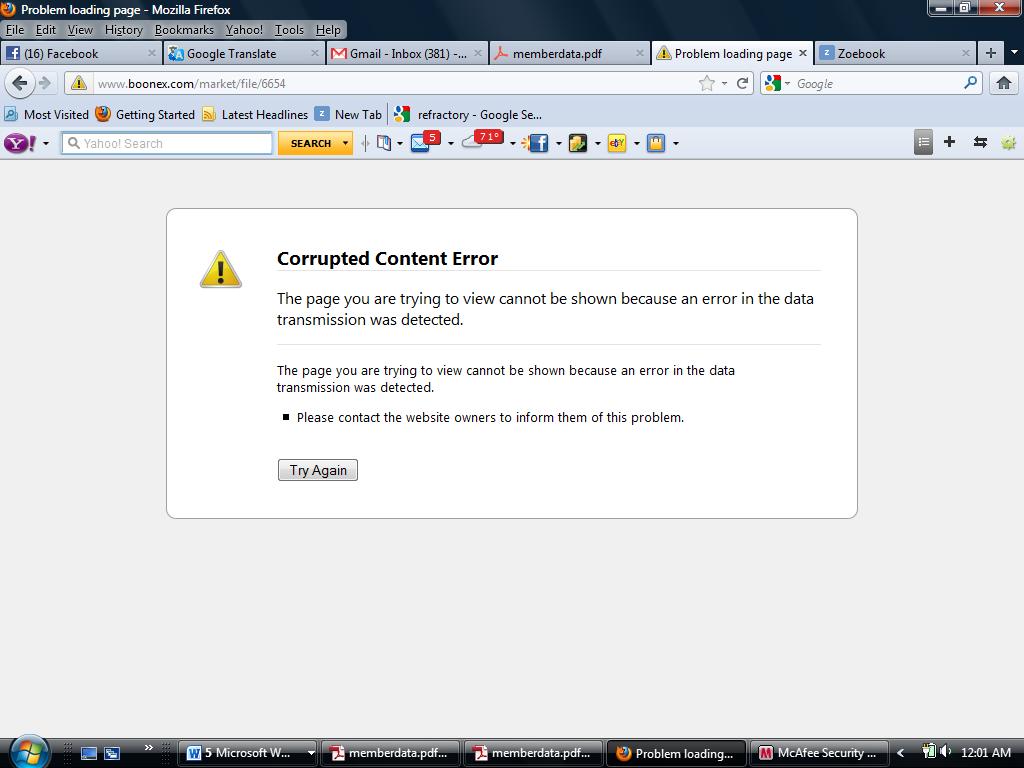Switch to the memberdata.pdf tab
Screen dimensions: 1024x768
tap(569, 54)
